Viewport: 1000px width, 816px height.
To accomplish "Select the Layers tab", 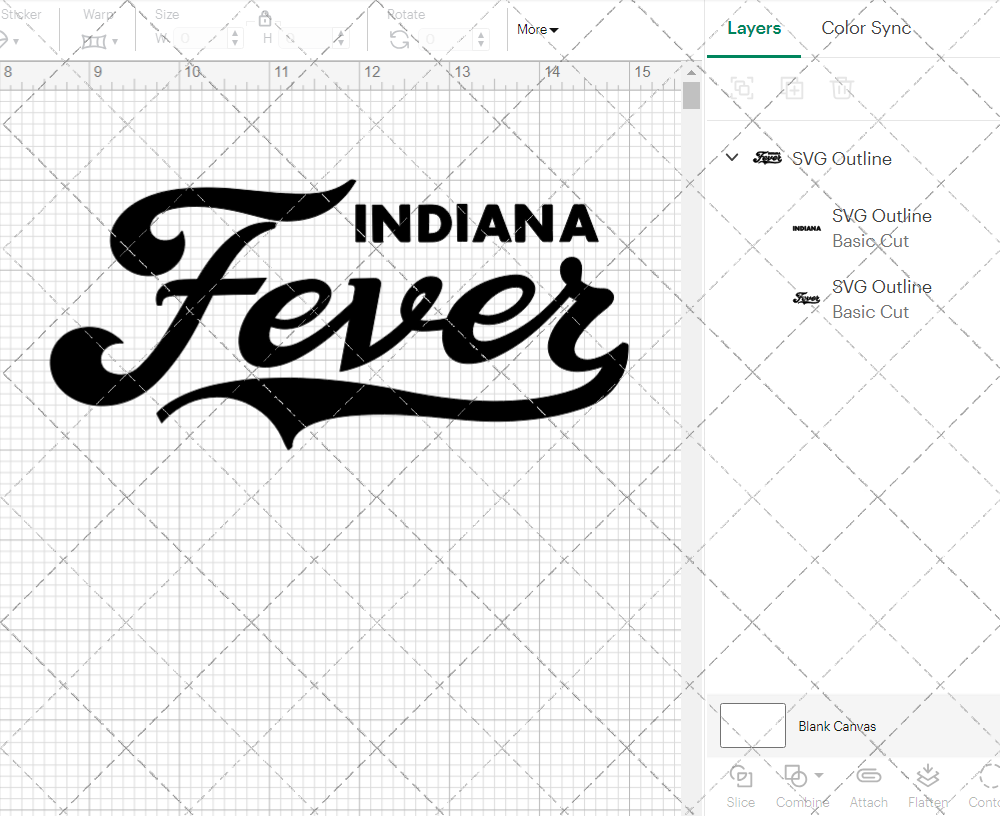I will [754, 28].
